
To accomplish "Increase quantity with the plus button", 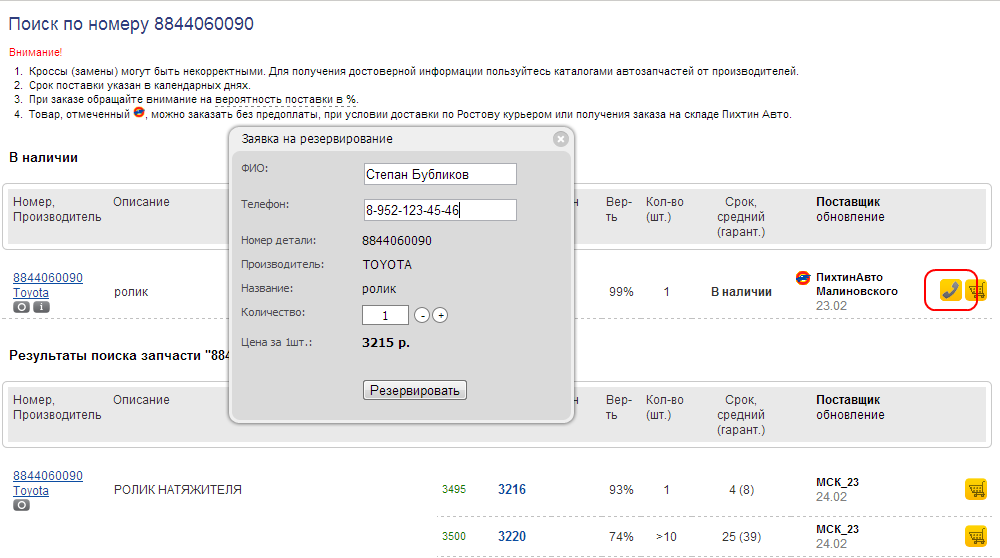I will [440, 315].
